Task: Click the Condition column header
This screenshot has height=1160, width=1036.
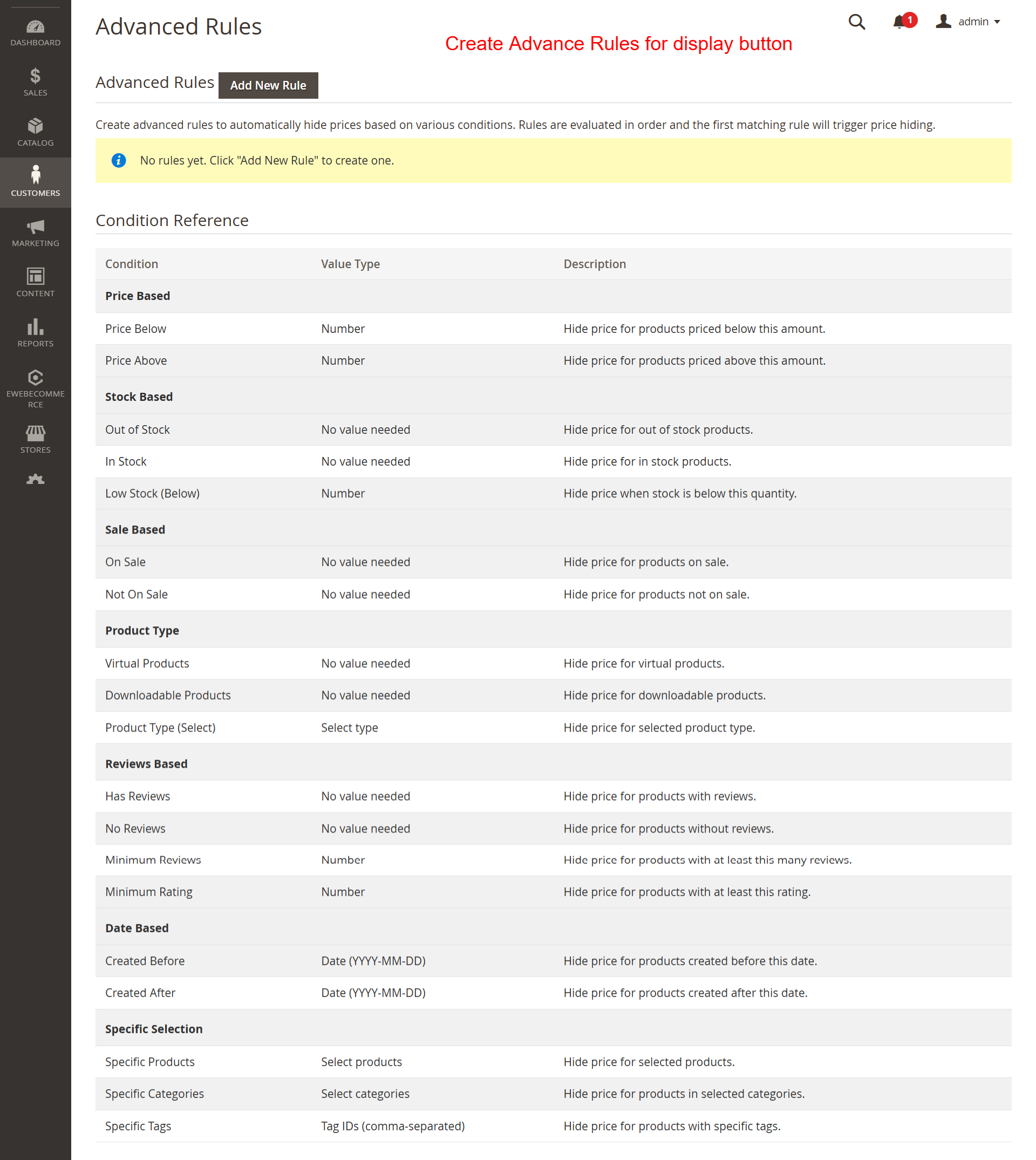Action: point(132,264)
